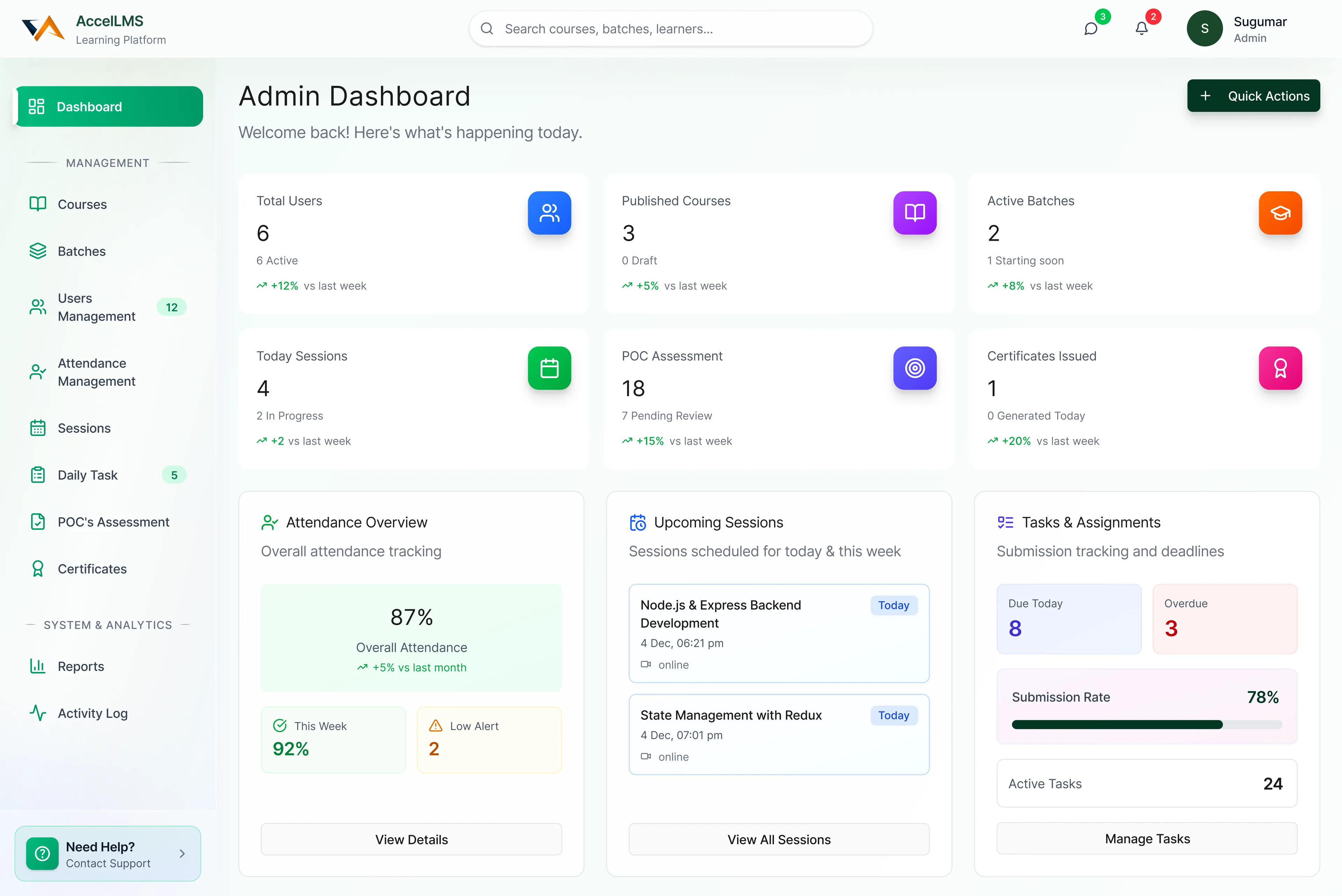The image size is (1342, 896).
Task: Open the chat messages icon
Action: coord(1091,29)
